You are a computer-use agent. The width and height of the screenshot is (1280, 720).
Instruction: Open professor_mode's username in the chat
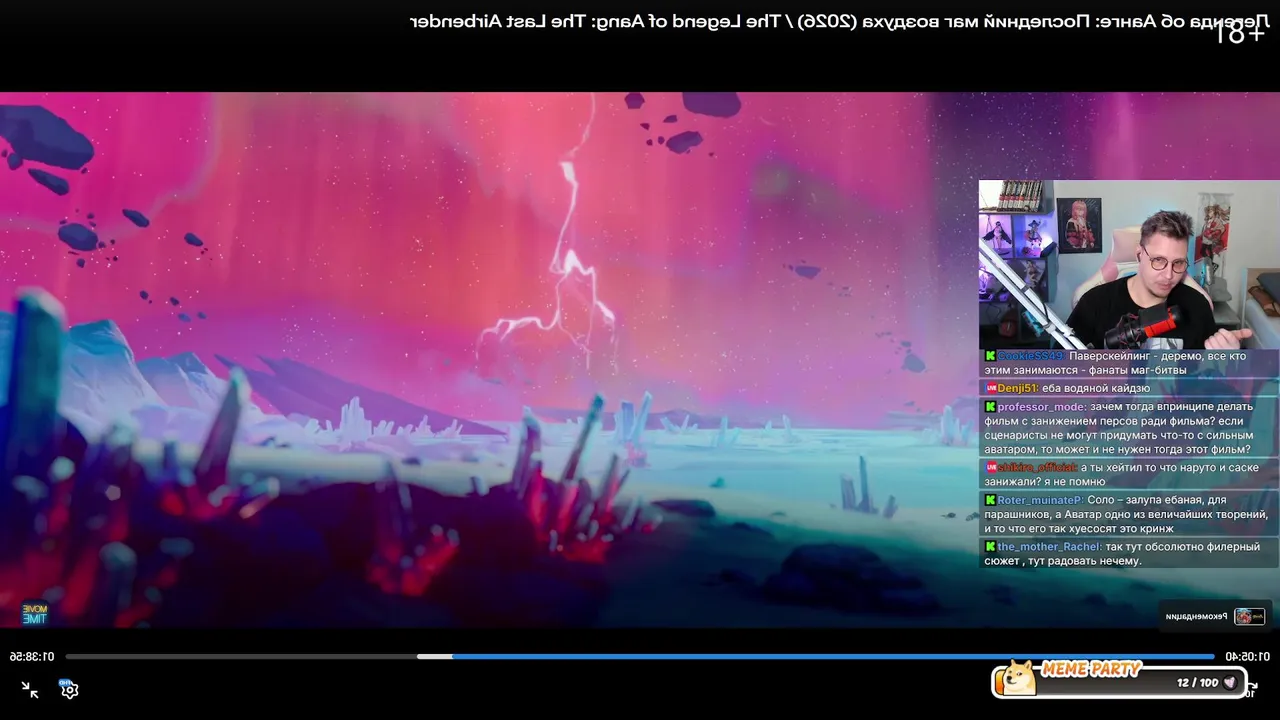coord(1041,407)
